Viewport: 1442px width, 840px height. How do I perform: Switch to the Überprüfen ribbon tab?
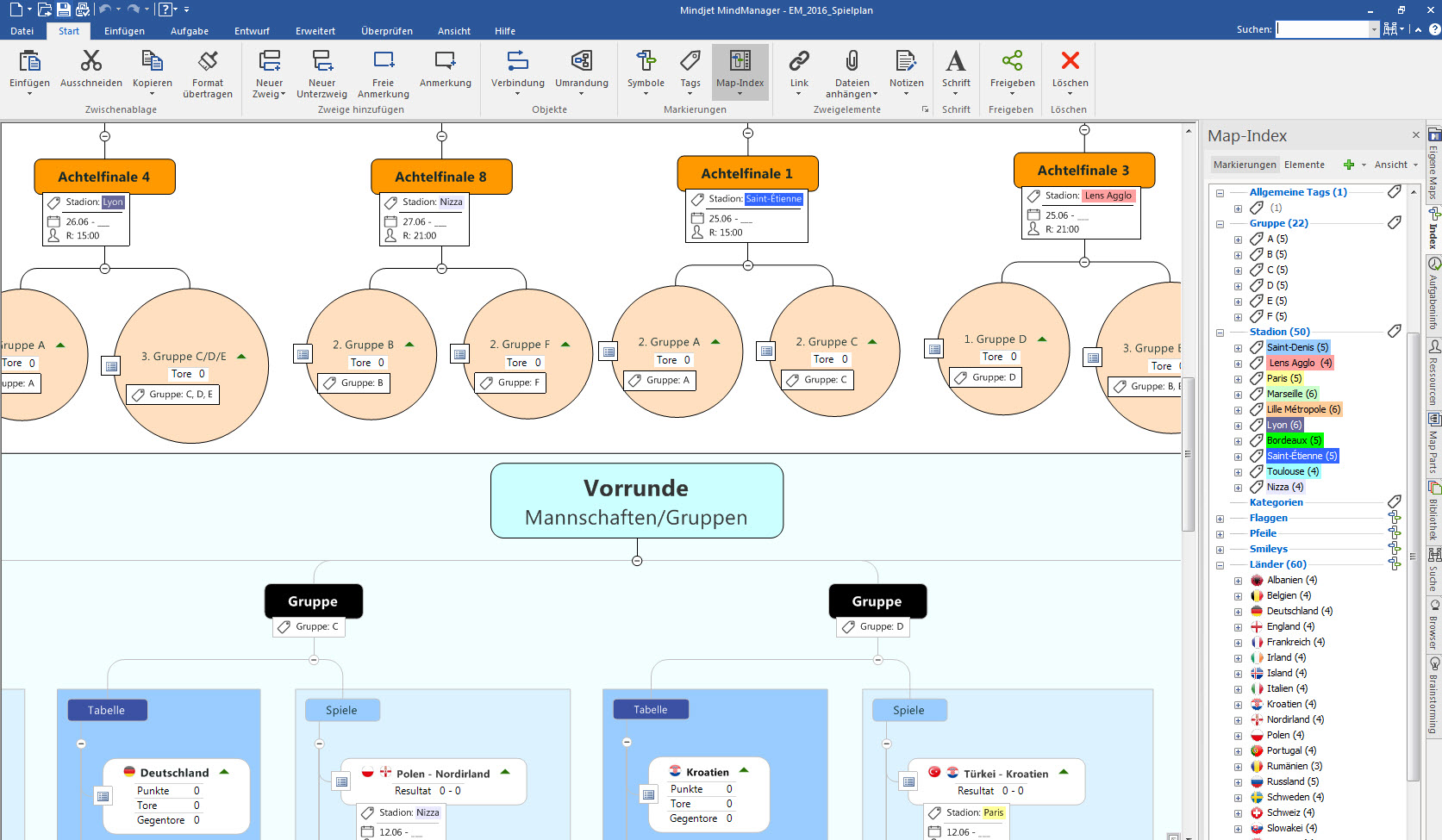(386, 31)
